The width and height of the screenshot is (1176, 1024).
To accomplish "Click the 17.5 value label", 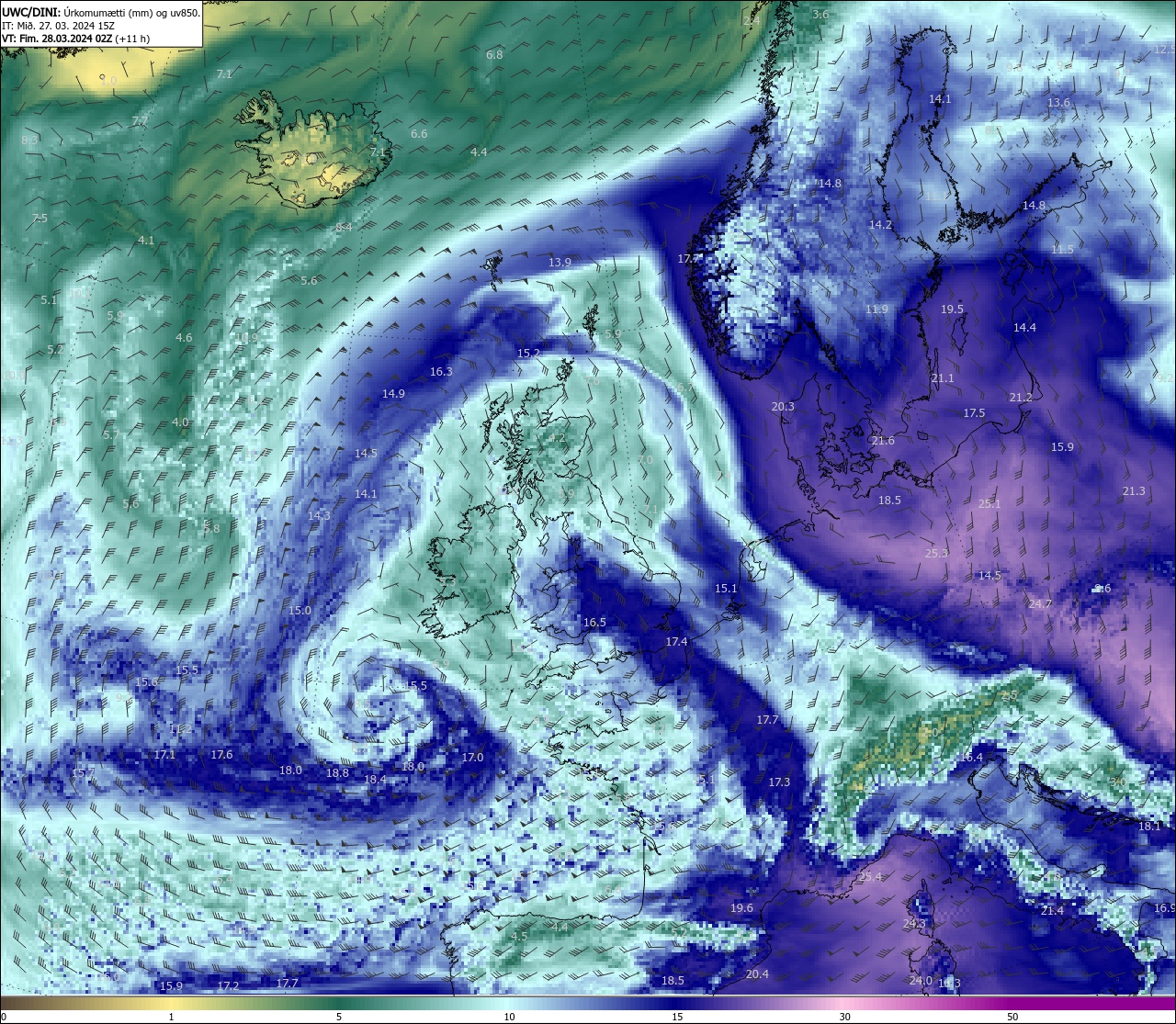I will (974, 412).
